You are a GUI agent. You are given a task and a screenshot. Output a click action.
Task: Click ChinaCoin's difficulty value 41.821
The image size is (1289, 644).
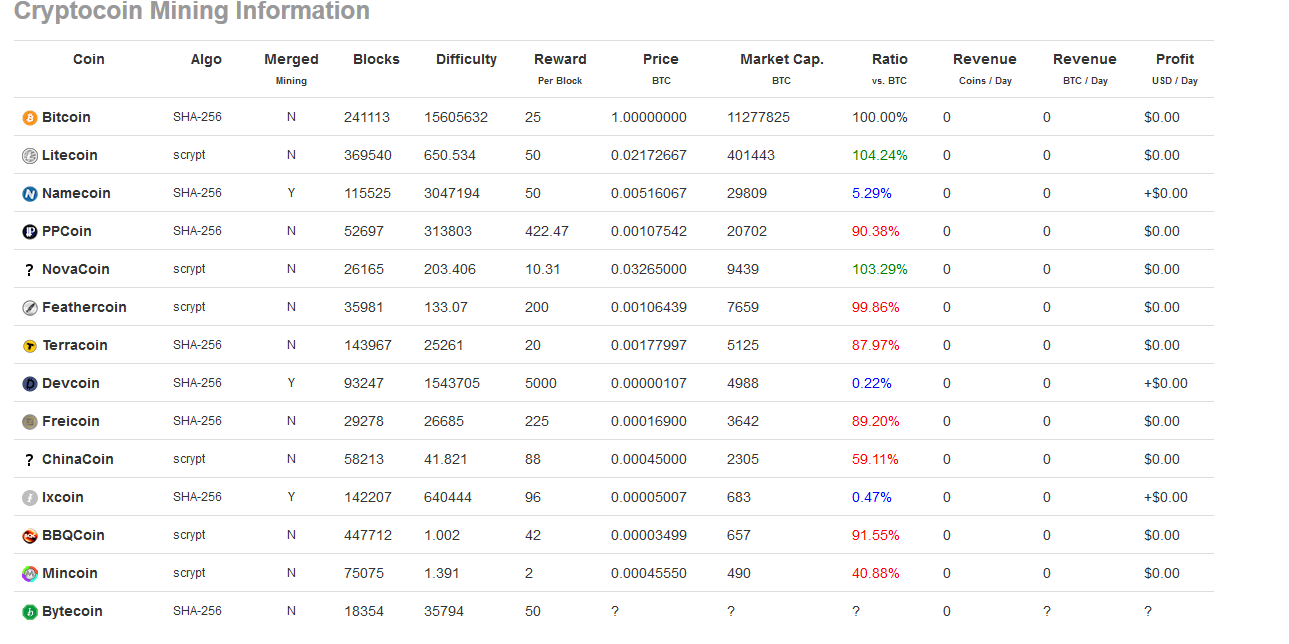click(x=446, y=459)
